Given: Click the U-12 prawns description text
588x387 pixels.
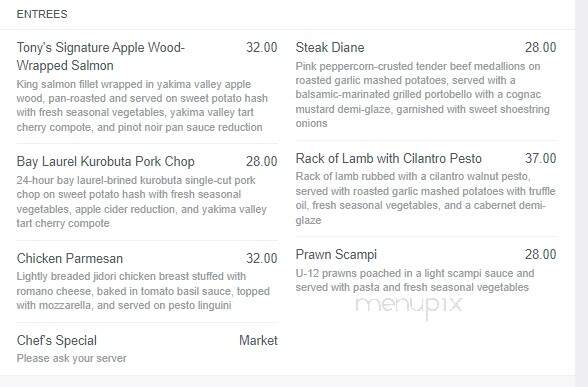Looking at the screenshot, I should tap(415, 280).
